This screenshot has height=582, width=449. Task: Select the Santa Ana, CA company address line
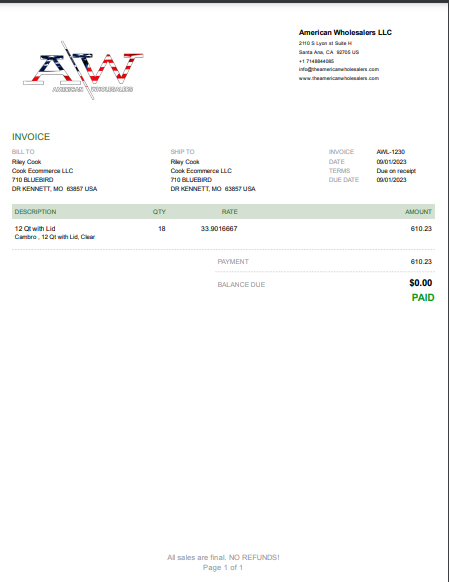tap(329, 52)
